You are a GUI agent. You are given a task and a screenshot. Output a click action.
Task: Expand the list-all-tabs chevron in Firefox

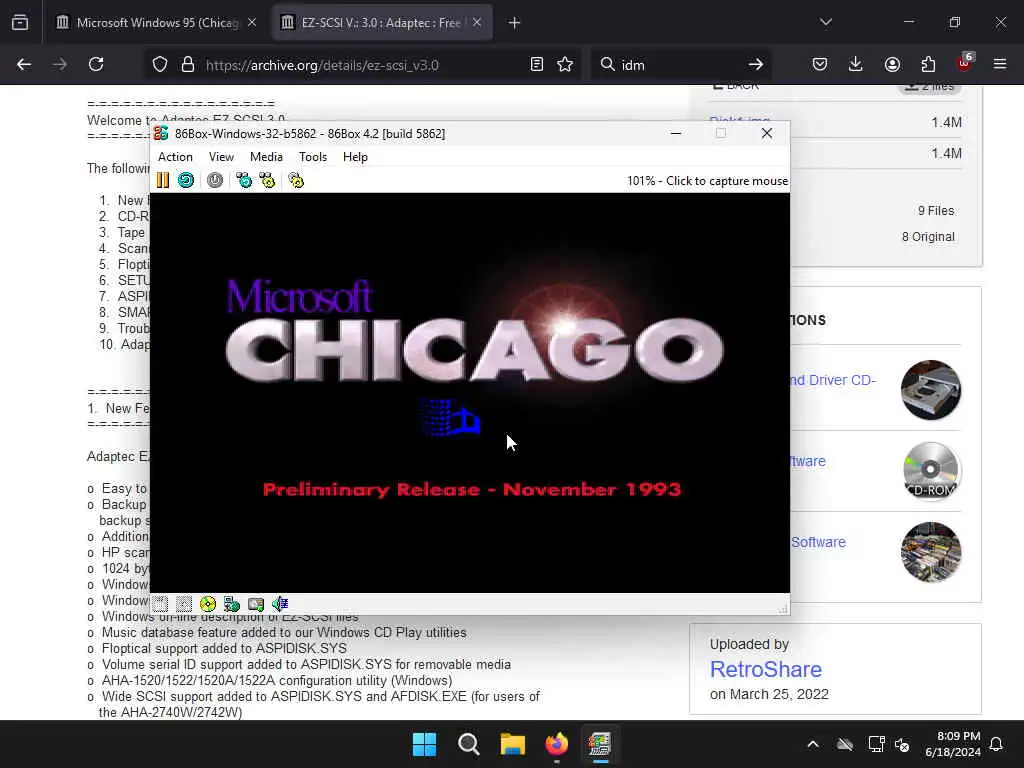click(826, 22)
